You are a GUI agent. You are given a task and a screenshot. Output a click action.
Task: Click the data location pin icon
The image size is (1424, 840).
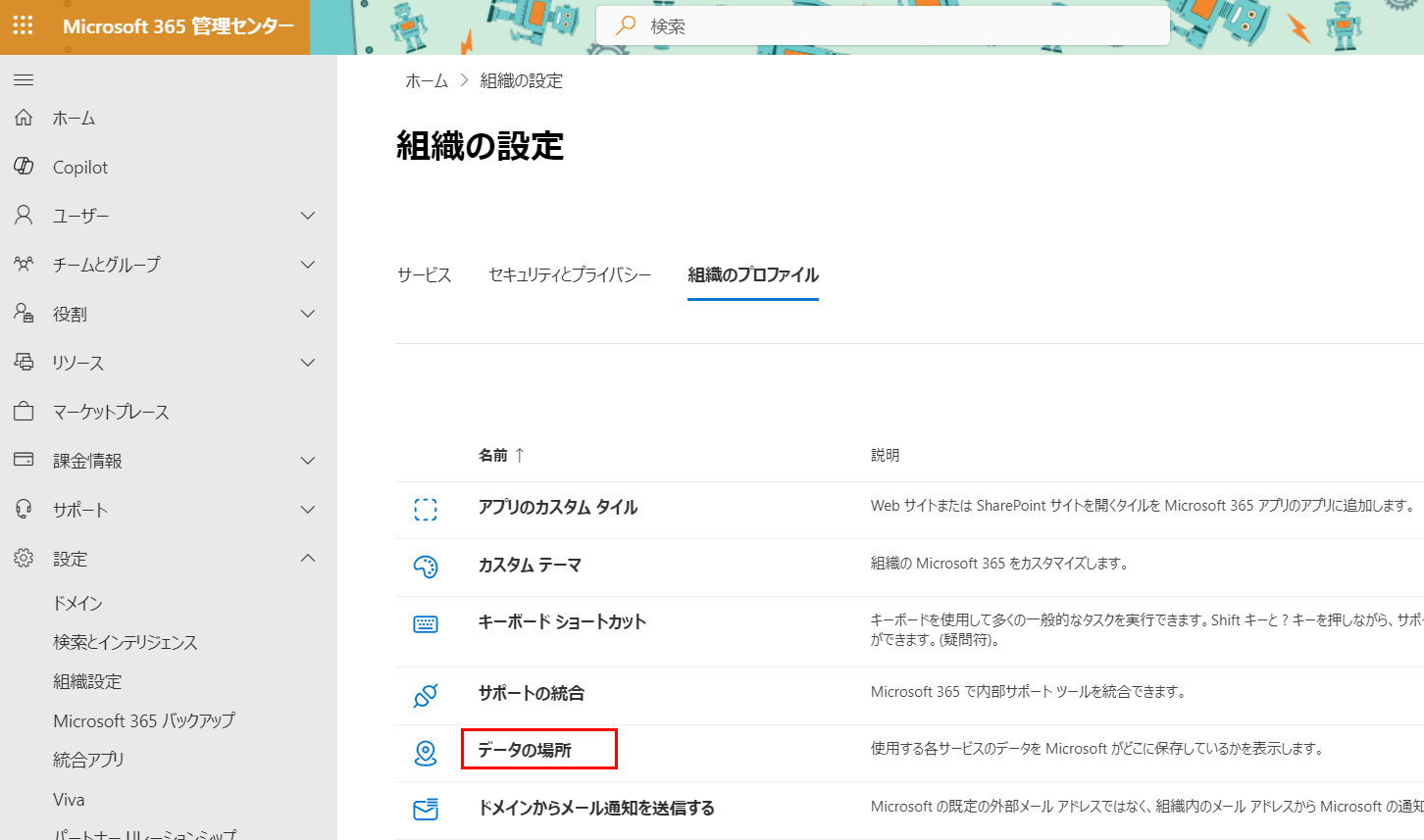(426, 753)
